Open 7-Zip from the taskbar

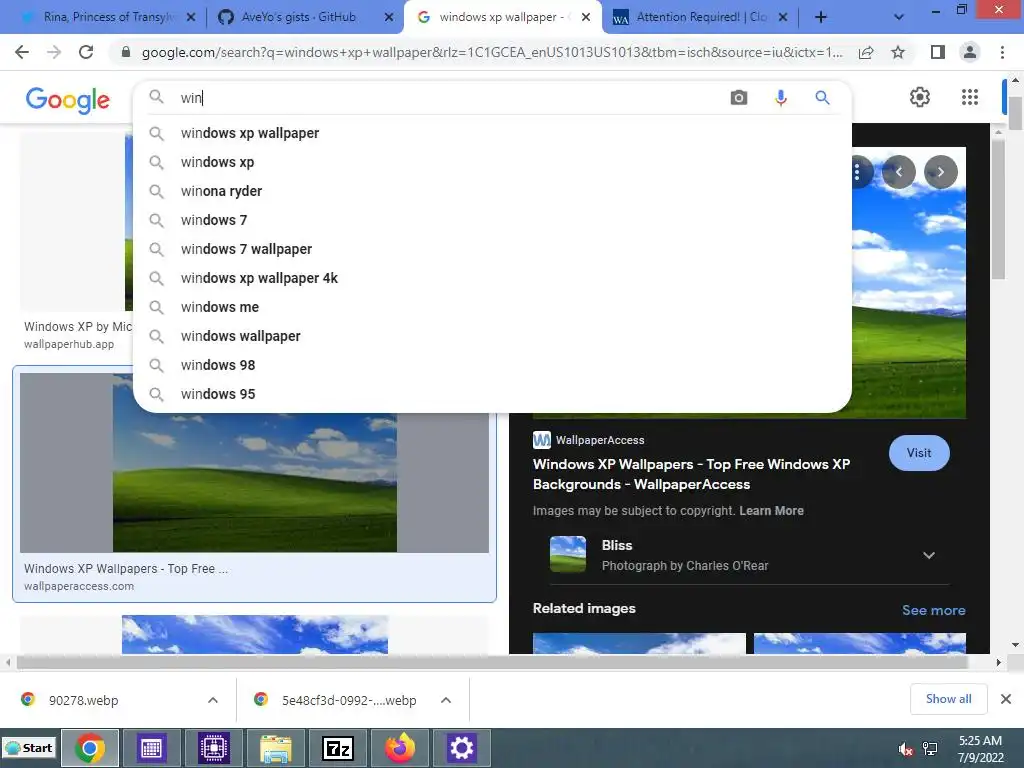pyautogui.click(x=338, y=748)
